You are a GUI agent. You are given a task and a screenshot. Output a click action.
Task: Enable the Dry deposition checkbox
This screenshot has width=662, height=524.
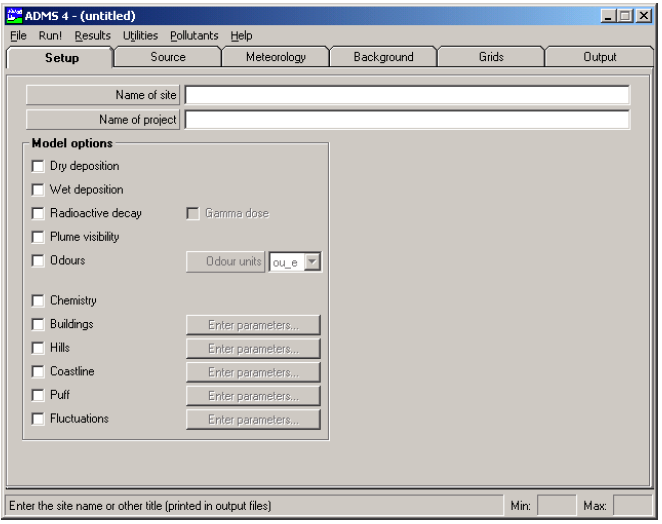coord(38,166)
